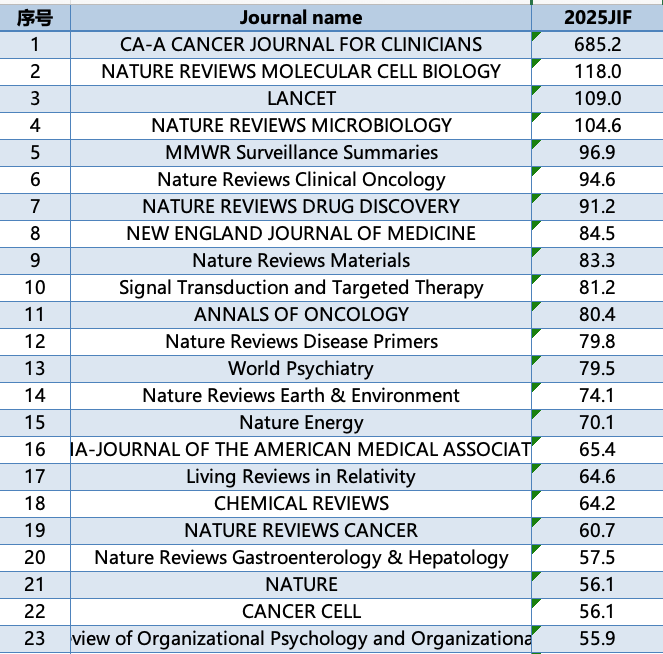The width and height of the screenshot is (663, 654).
Task: Click the JIF value 79.5
Action: click(x=597, y=369)
